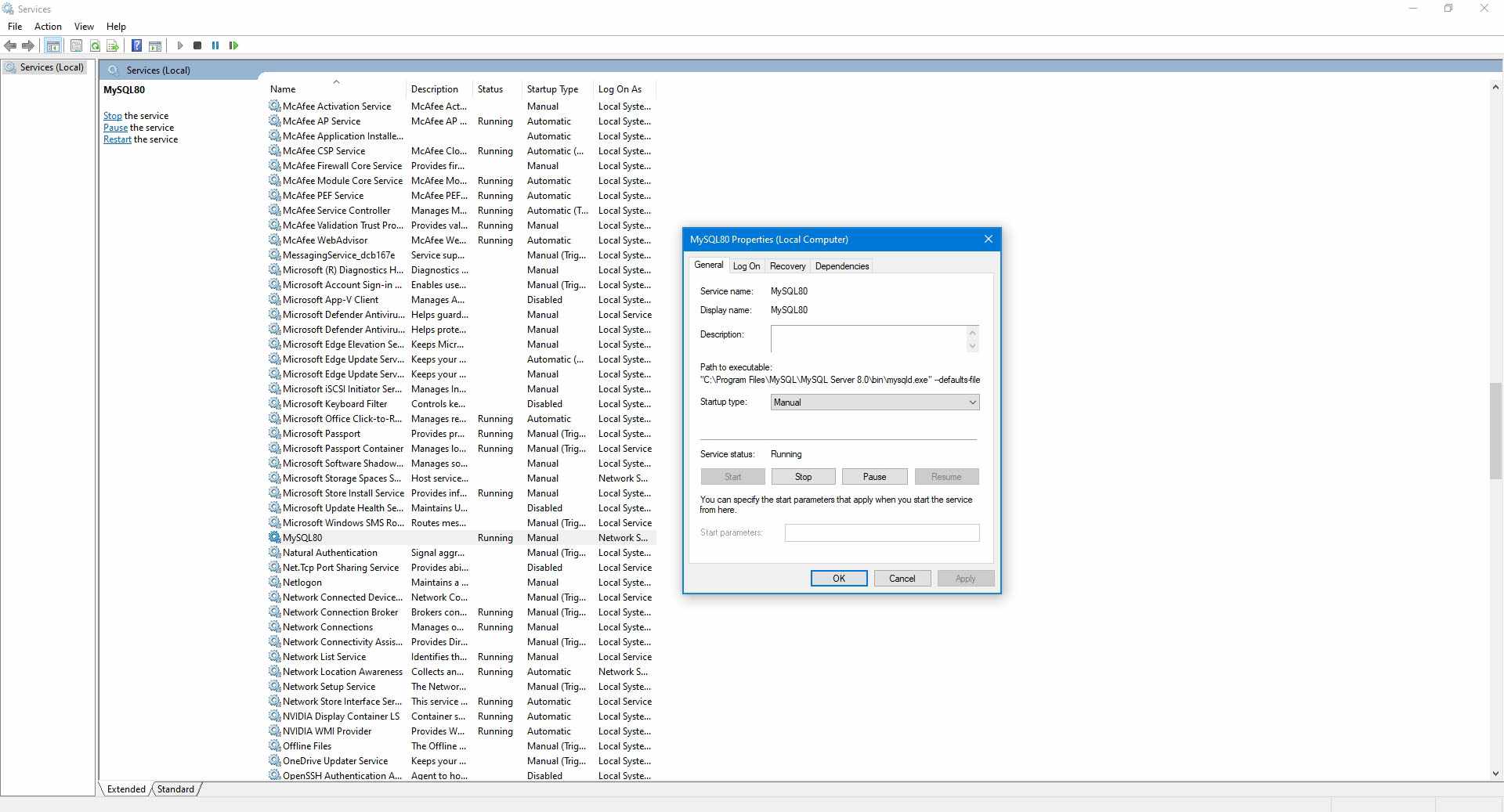Click the Pause Service toolbar icon

[x=215, y=45]
